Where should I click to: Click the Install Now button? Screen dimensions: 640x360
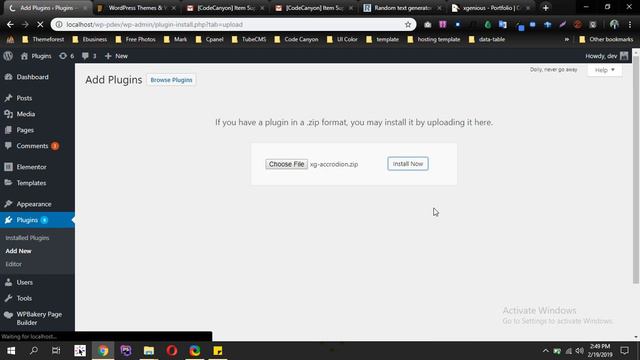[408, 164]
